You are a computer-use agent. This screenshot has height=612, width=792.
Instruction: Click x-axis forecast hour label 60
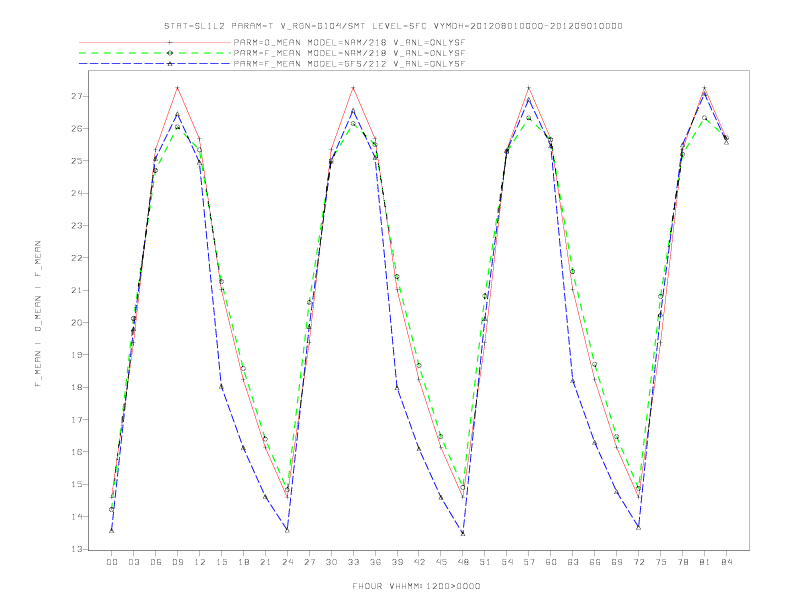pyautogui.click(x=551, y=562)
